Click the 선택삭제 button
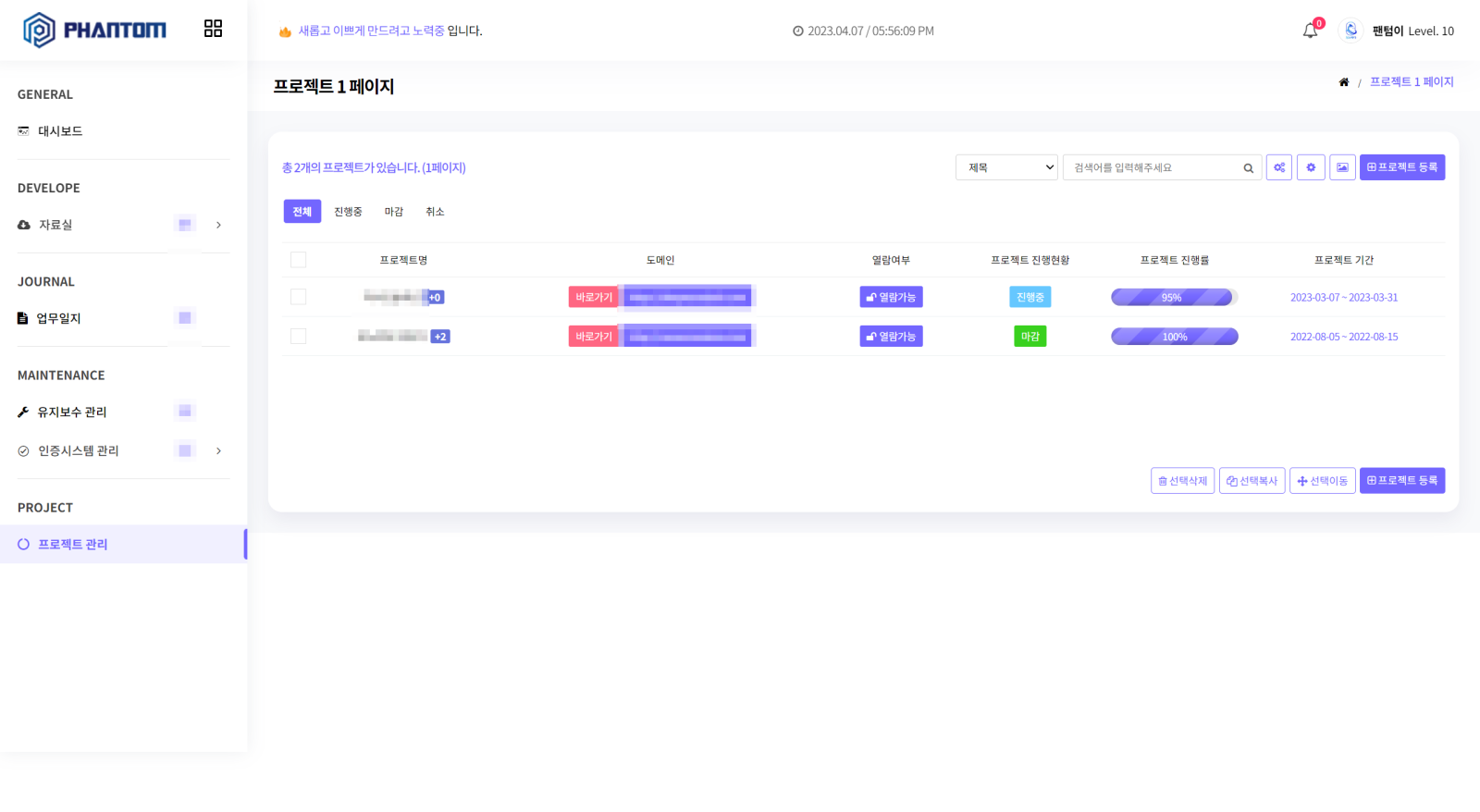Image resolution: width=1480 pixels, height=812 pixels. click(1182, 481)
